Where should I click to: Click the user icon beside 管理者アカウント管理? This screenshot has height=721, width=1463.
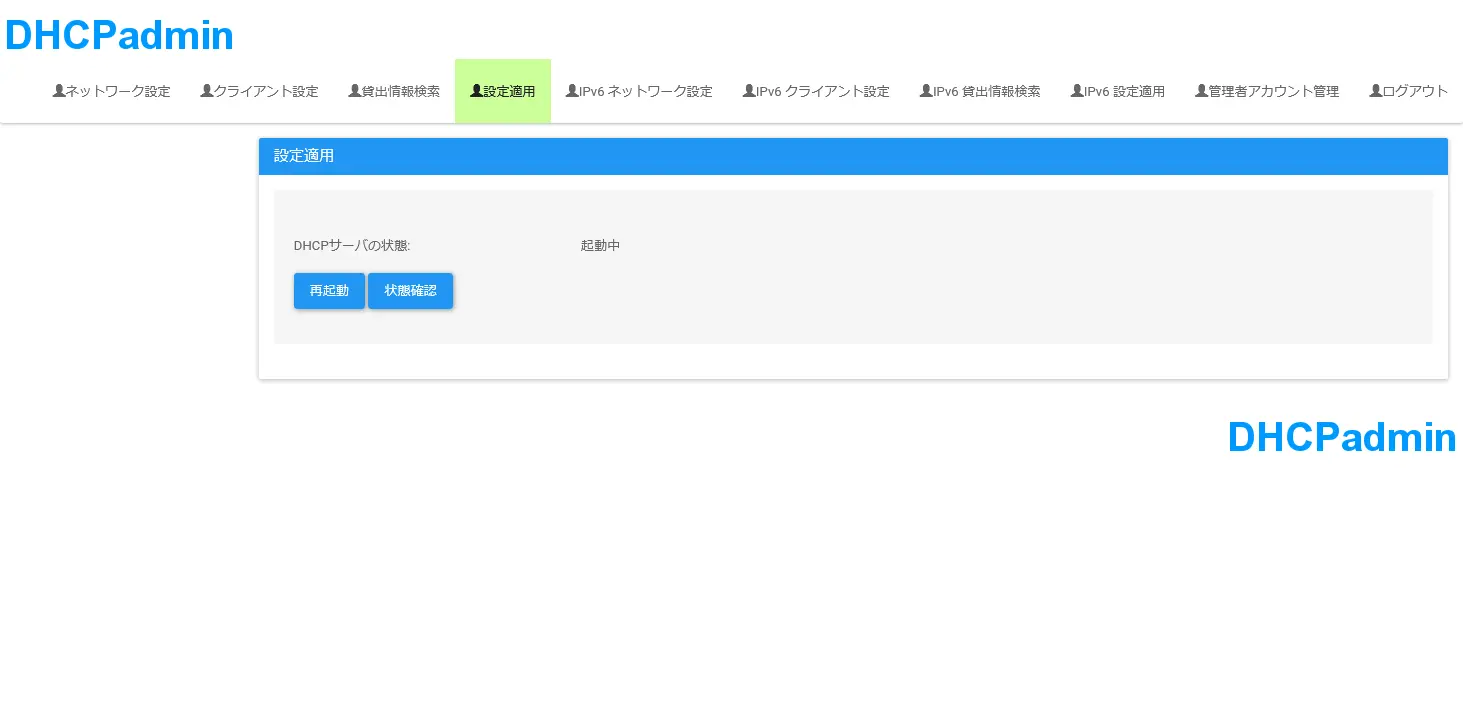1202,91
